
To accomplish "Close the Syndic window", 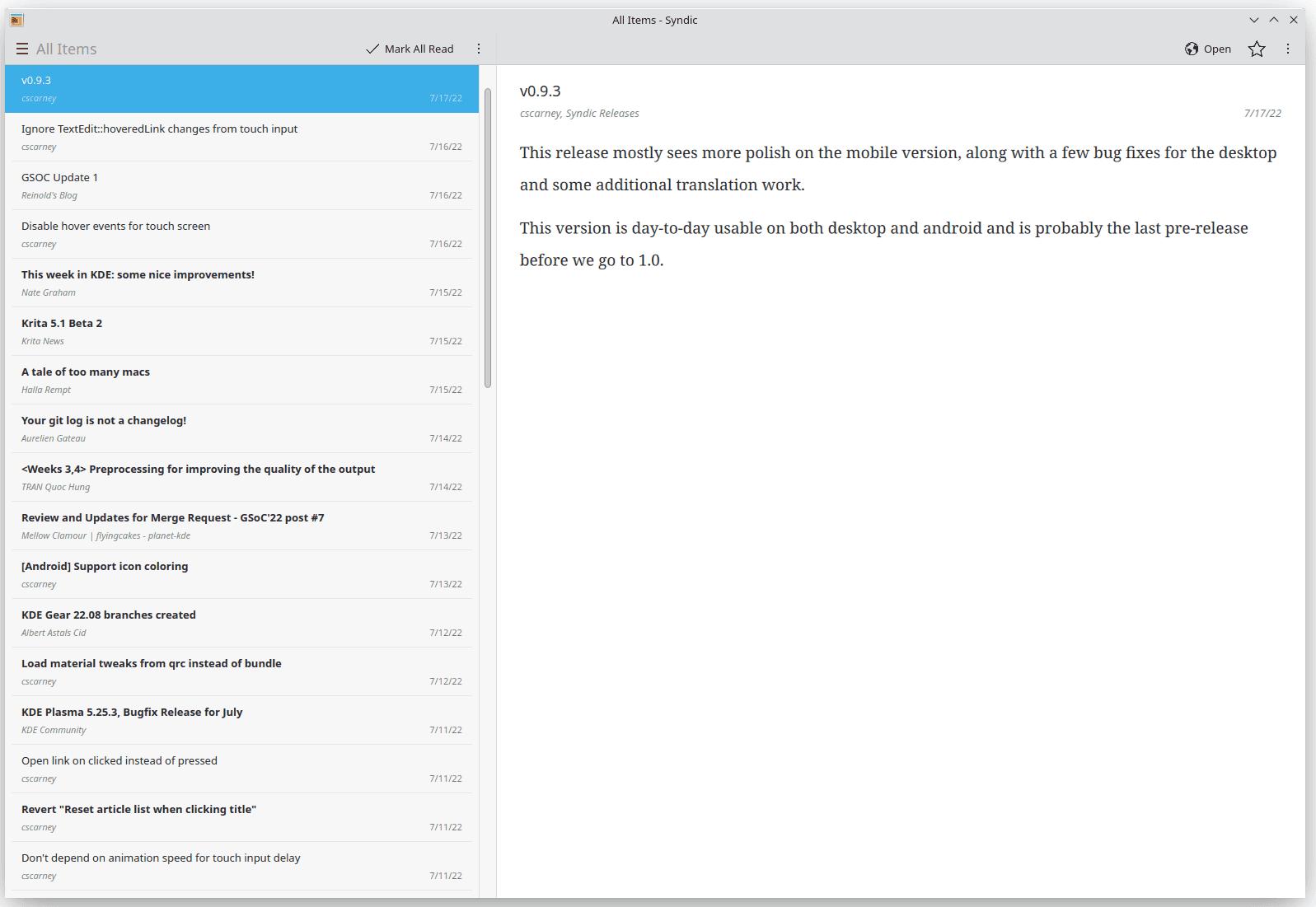I will pos(1294,20).
